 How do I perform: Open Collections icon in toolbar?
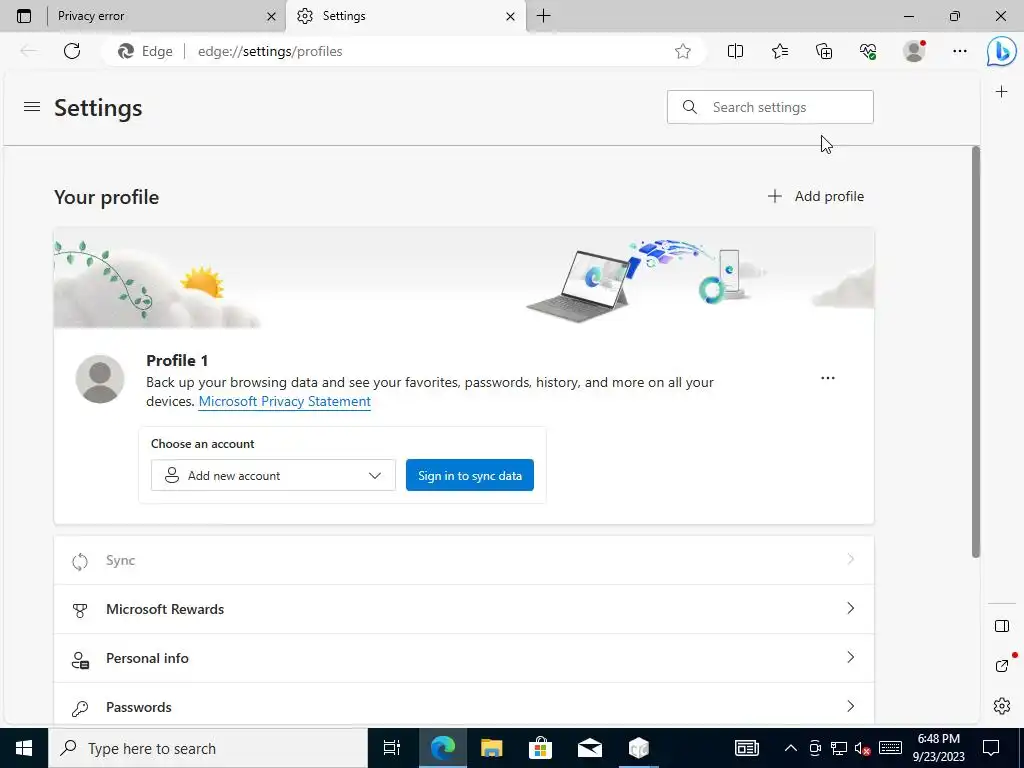click(x=824, y=52)
